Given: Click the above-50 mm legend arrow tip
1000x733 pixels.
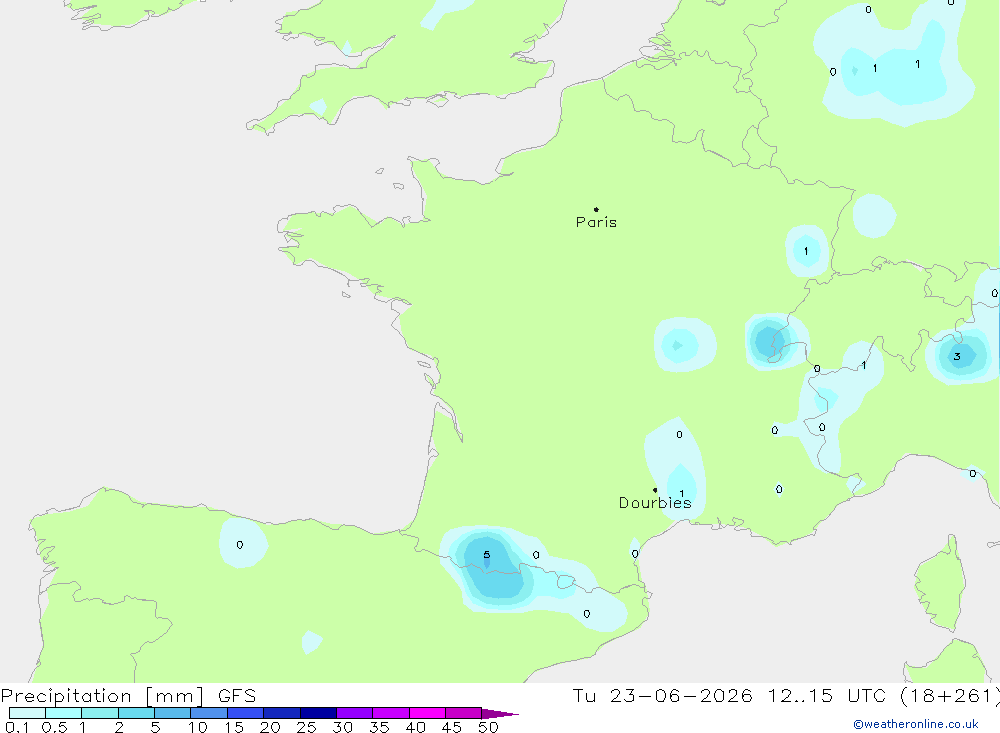Looking at the screenshot, I should click(501, 714).
